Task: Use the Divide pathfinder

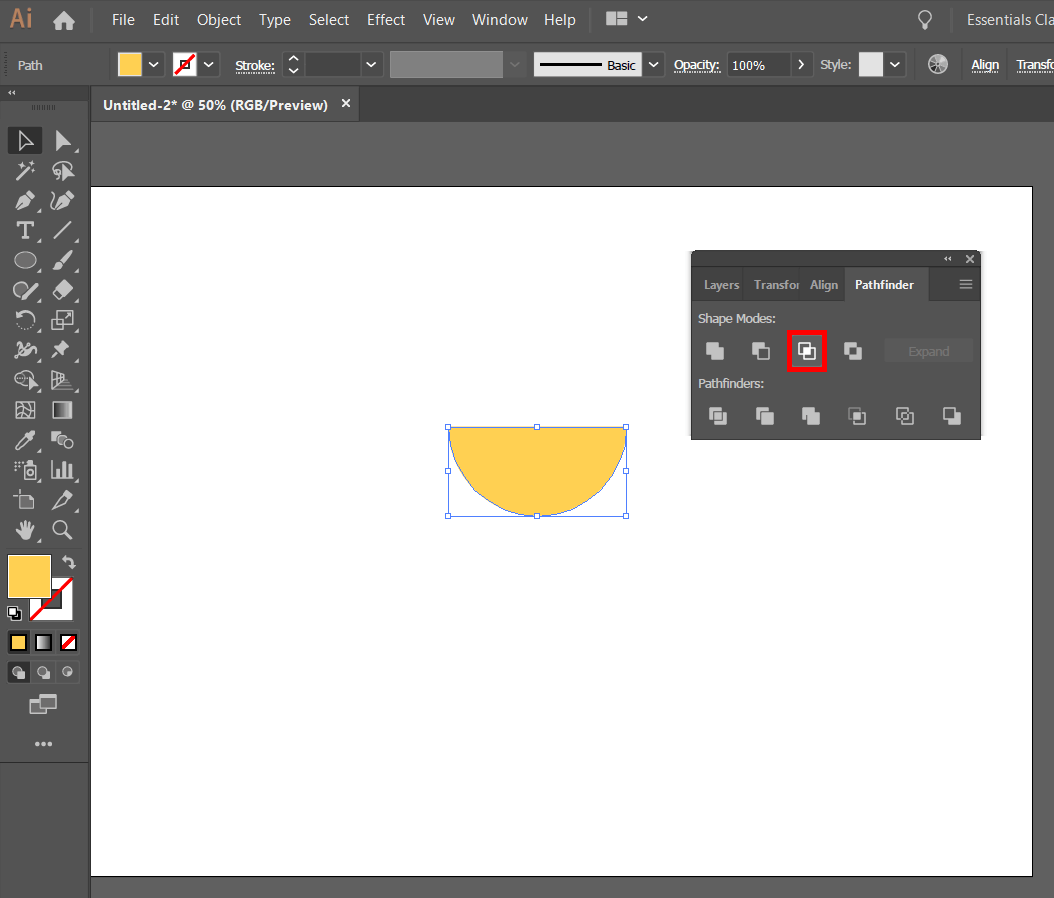Action: tap(718, 416)
